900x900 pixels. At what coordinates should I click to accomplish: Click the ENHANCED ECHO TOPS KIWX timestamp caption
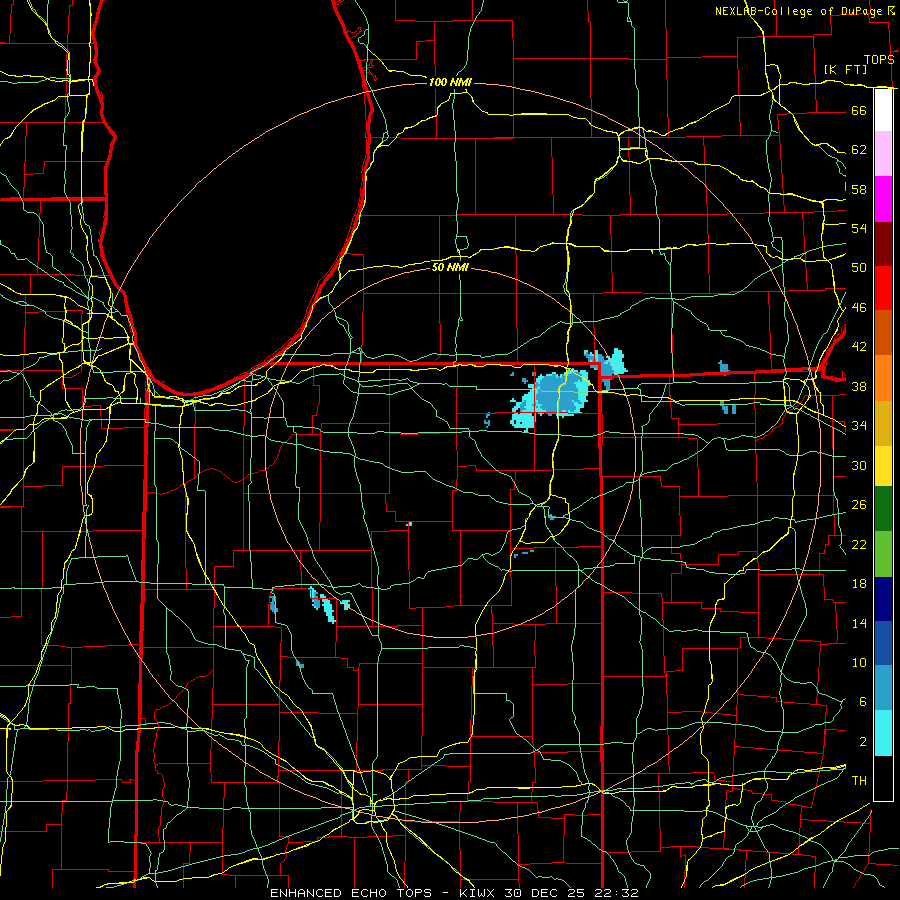(x=454, y=893)
